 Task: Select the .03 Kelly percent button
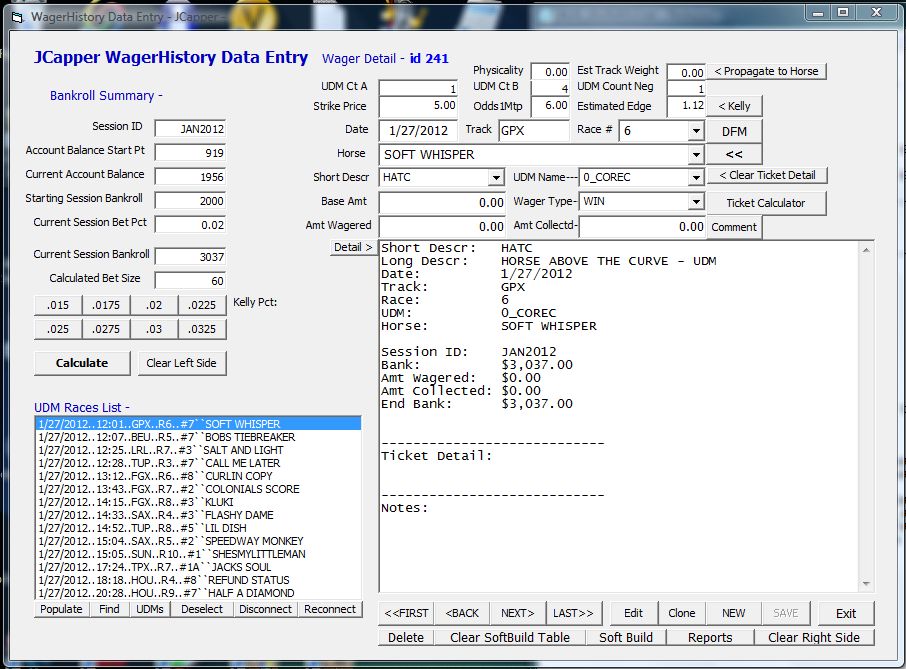pos(154,329)
